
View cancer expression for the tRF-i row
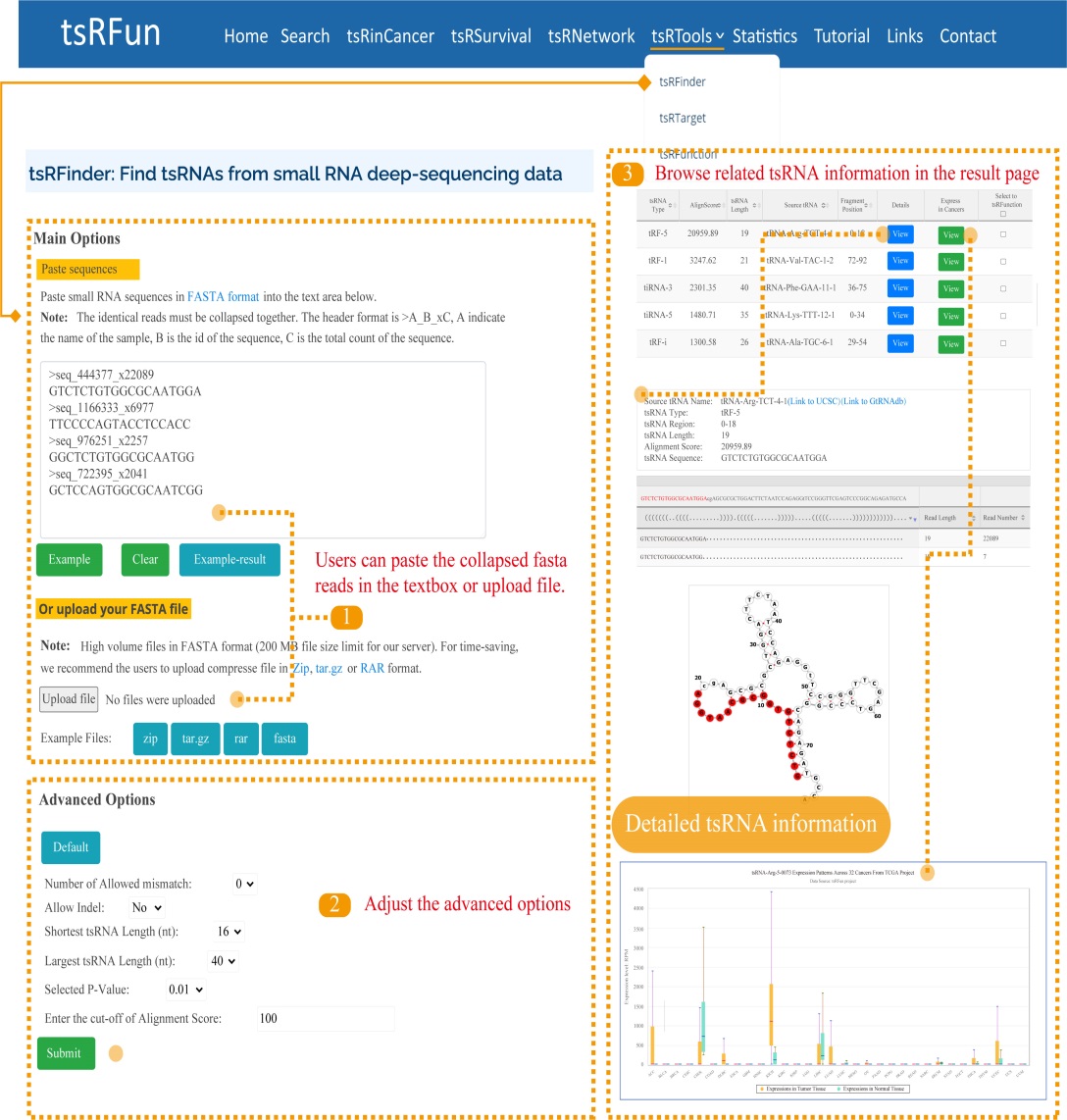950,344
